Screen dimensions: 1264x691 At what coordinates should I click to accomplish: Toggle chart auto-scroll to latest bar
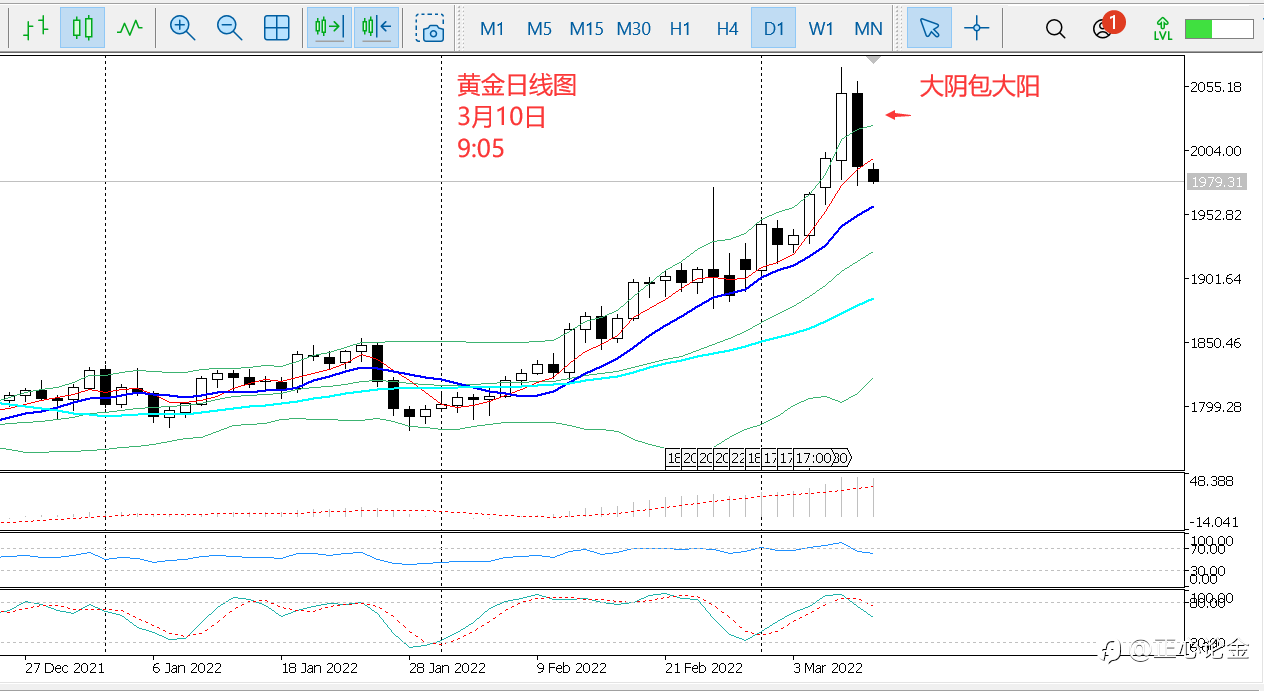pyautogui.click(x=329, y=28)
